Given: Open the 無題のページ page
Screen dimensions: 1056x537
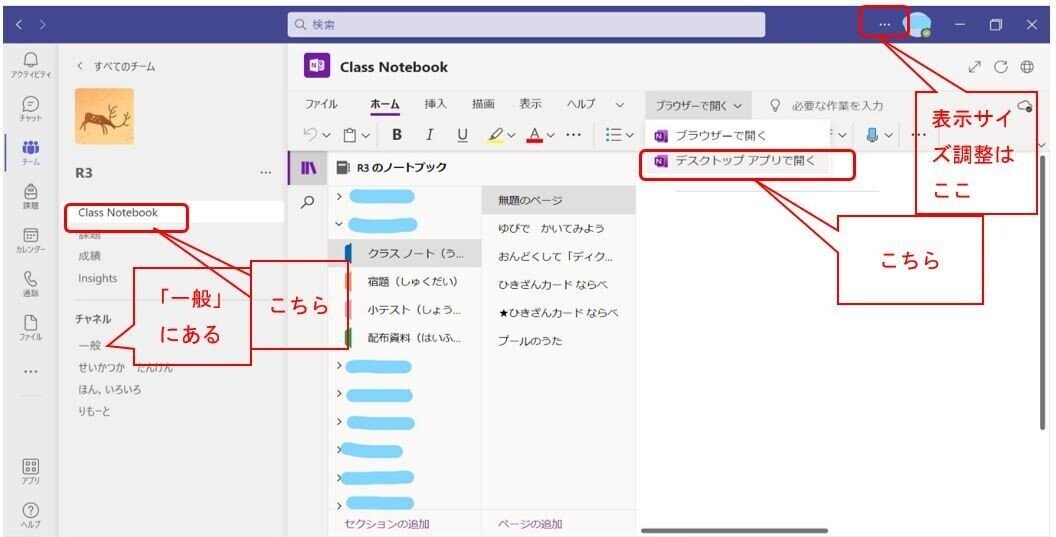Looking at the screenshot, I should click(x=559, y=200).
